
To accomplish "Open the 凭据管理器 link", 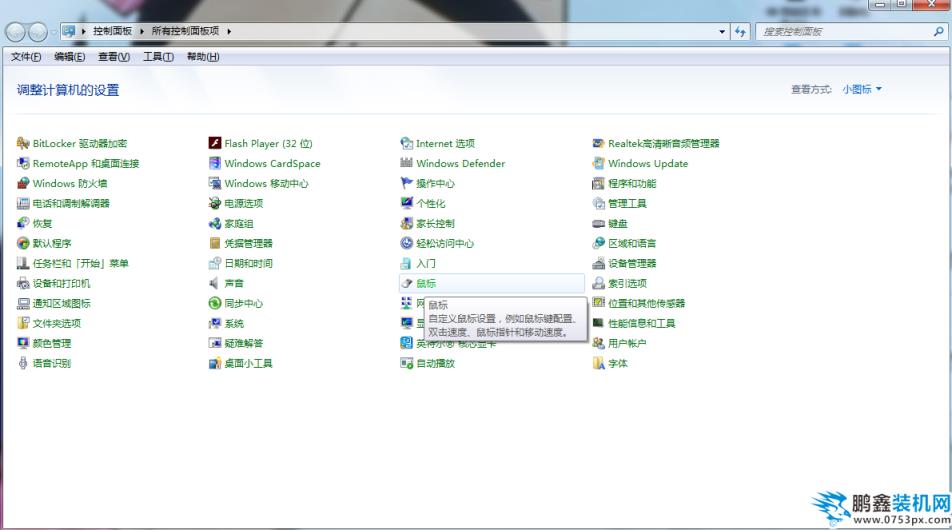I will click(x=248, y=243).
